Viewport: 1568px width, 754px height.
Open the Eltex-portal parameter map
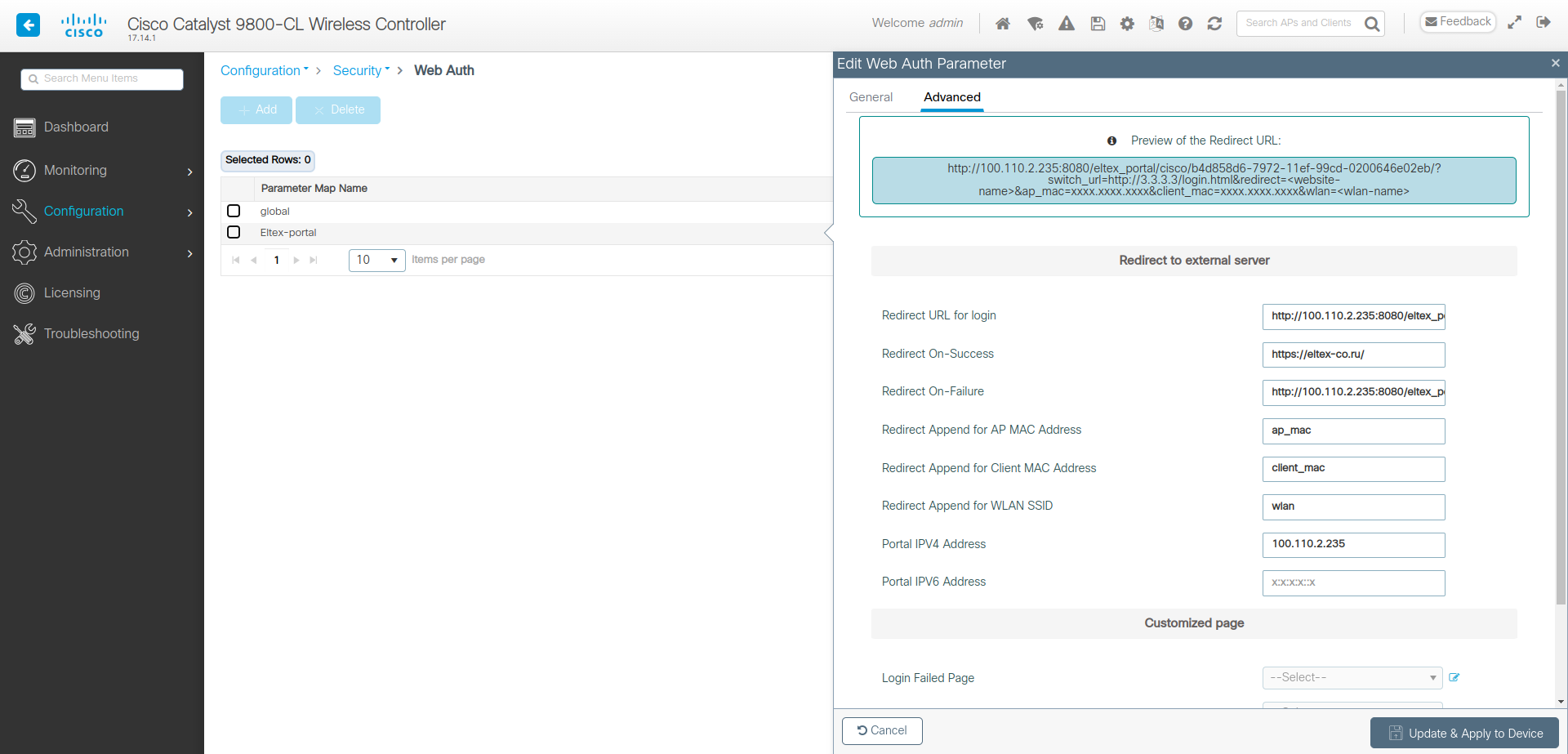[x=288, y=233]
